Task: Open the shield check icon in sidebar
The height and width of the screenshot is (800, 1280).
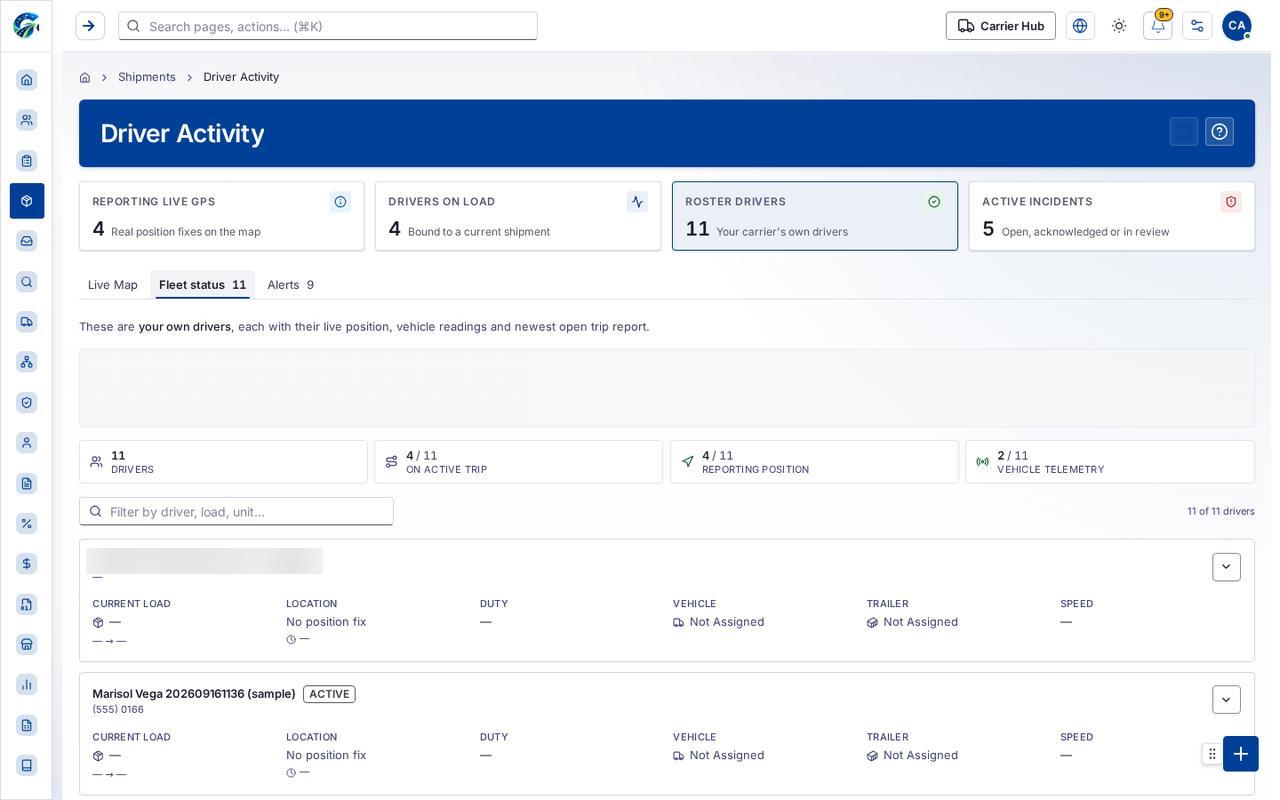Action: point(27,403)
